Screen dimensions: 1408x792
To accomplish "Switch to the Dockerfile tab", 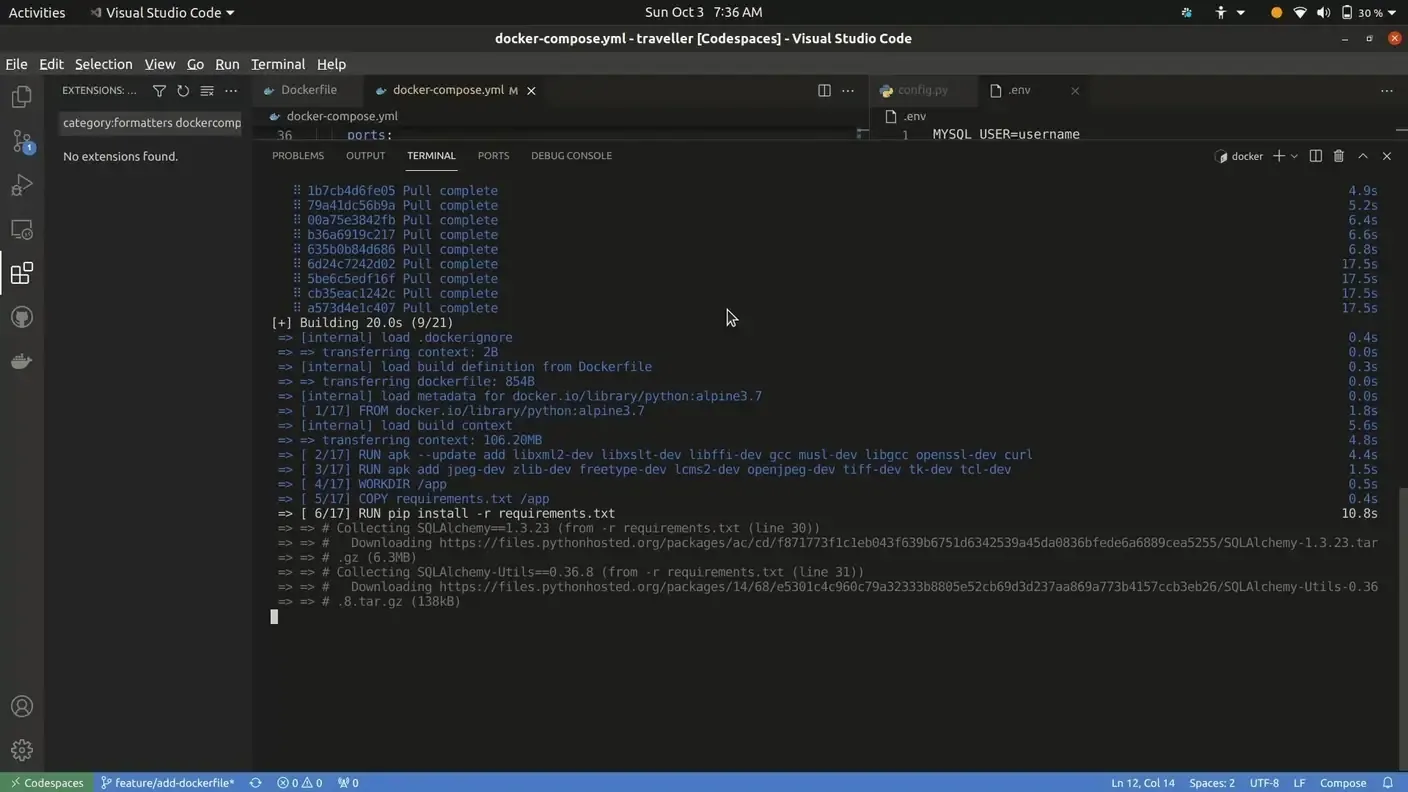I will tap(308, 90).
